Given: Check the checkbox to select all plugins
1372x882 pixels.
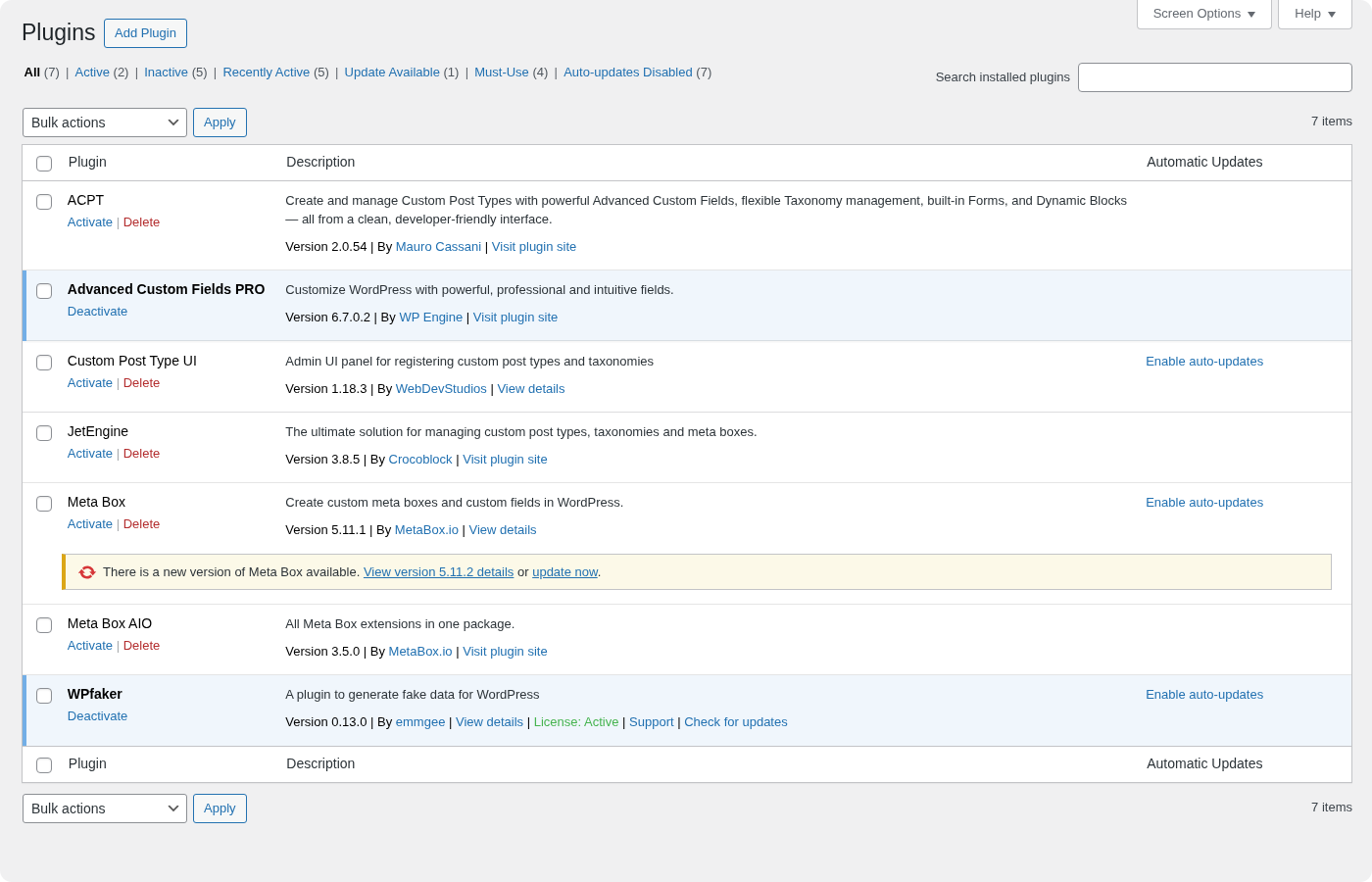Looking at the screenshot, I should coord(44,164).
